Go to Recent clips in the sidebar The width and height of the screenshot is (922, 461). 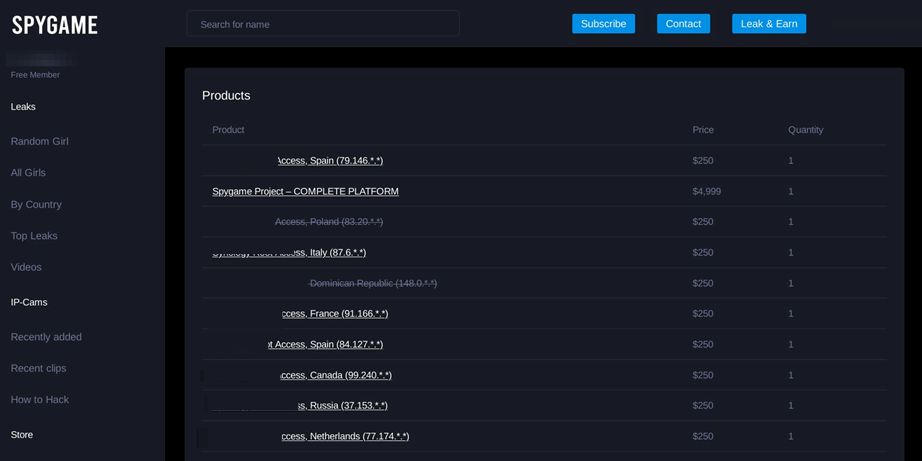(38, 368)
